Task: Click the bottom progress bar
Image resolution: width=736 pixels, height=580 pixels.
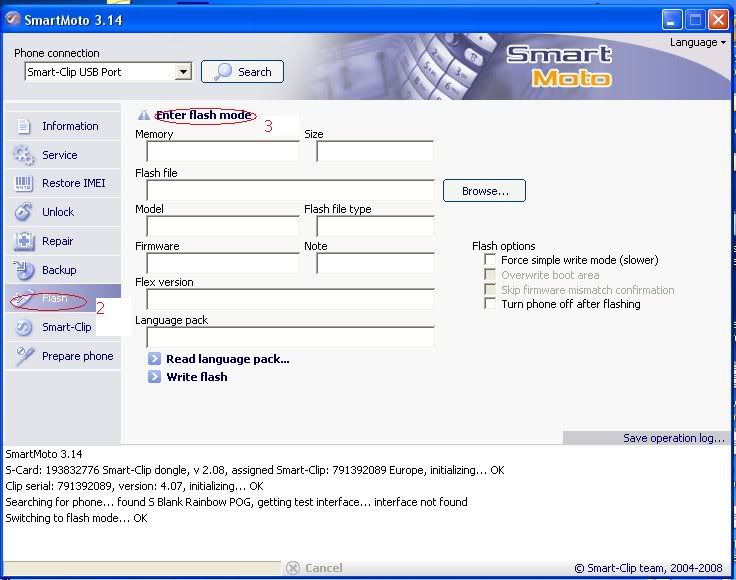Action: click(x=142, y=568)
